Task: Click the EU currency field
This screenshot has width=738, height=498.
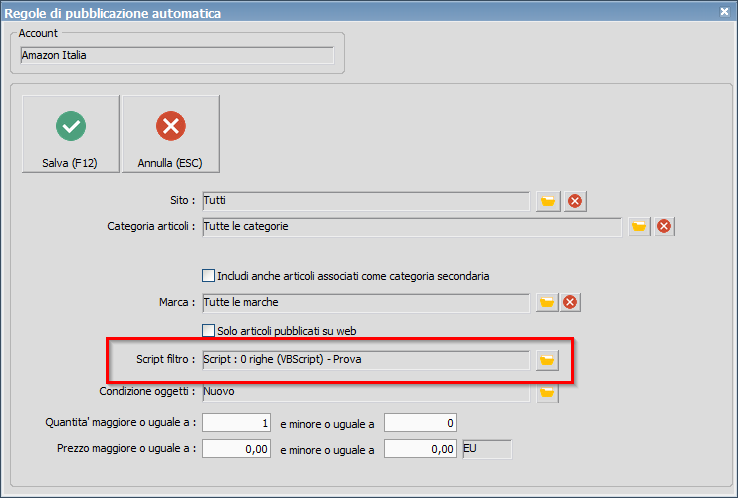Action: click(487, 449)
